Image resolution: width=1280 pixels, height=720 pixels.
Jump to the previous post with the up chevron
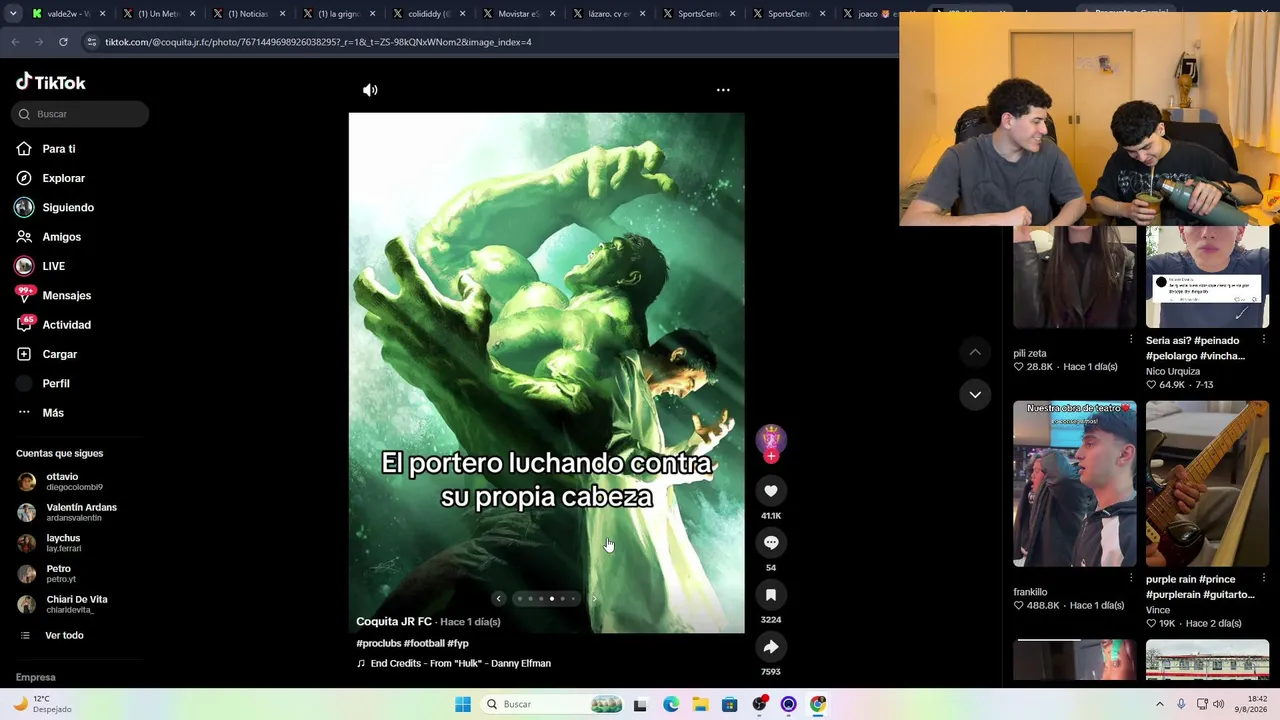pos(975,352)
